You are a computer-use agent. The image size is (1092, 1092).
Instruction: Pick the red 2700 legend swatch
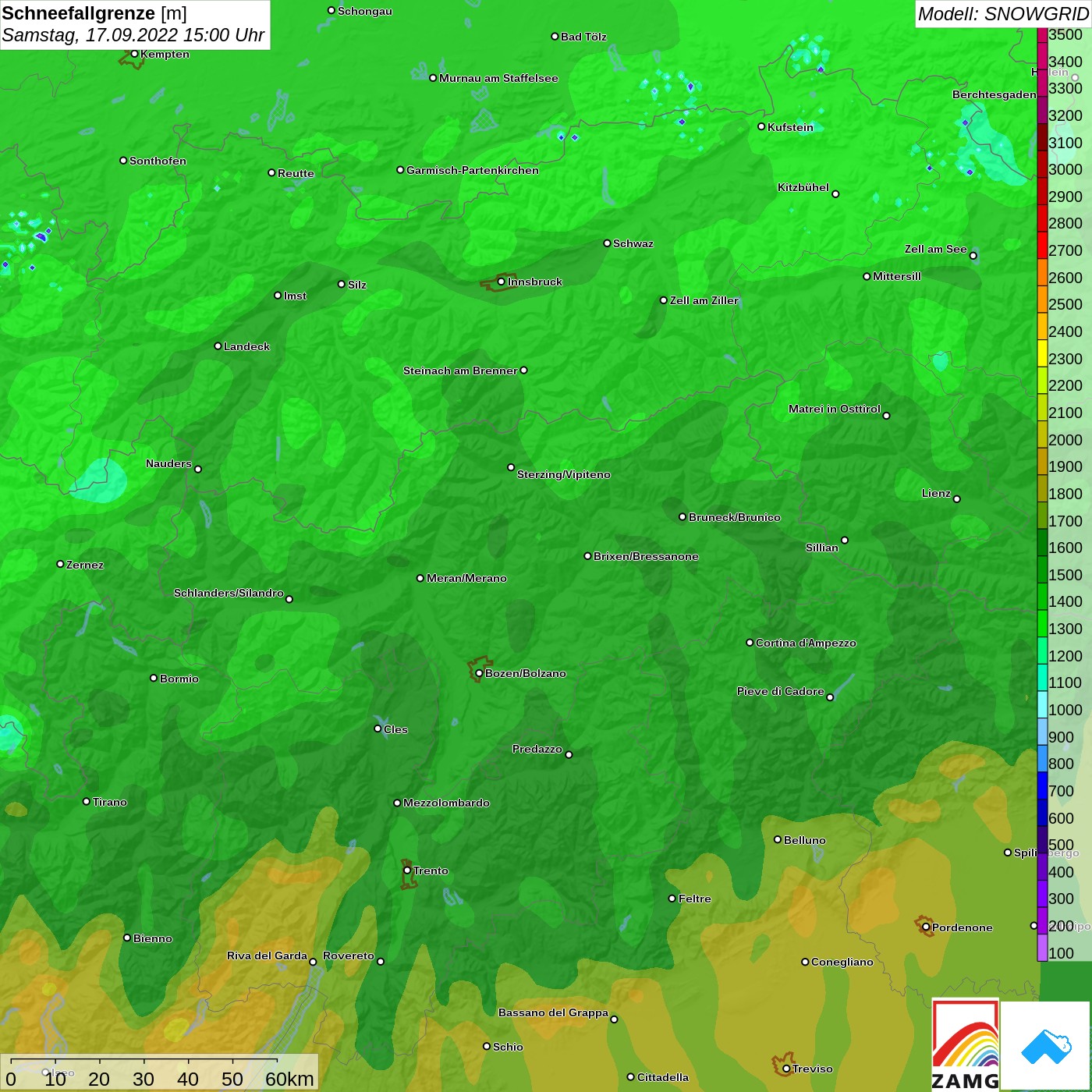click(x=1042, y=245)
